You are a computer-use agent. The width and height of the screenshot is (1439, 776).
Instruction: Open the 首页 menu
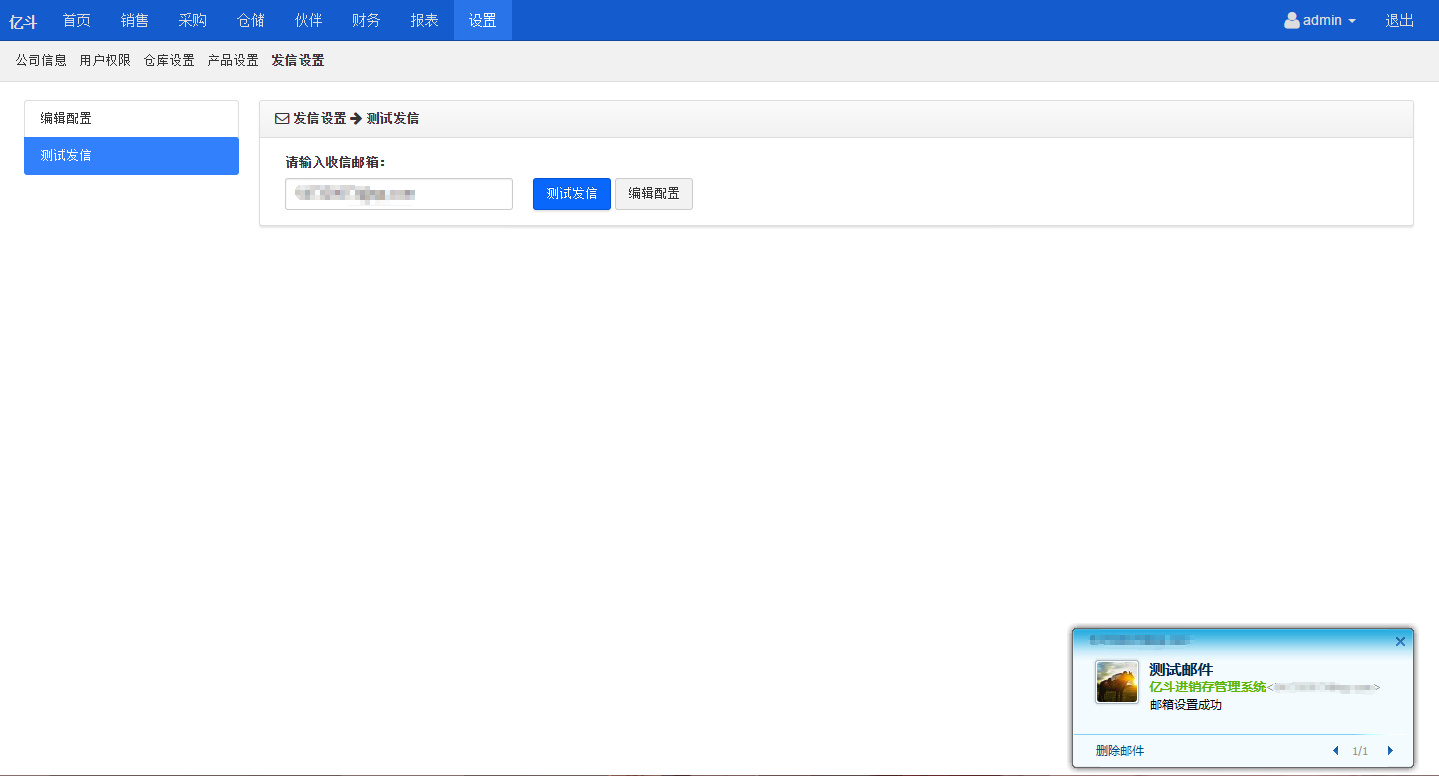click(x=76, y=21)
